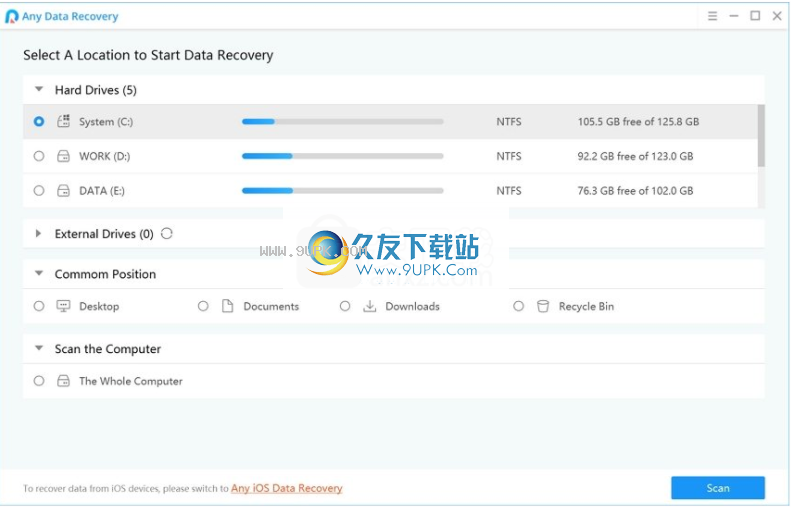This screenshot has height=507, width=792.
Task: Click NTFS in the System (C:) row
Action: (509, 121)
